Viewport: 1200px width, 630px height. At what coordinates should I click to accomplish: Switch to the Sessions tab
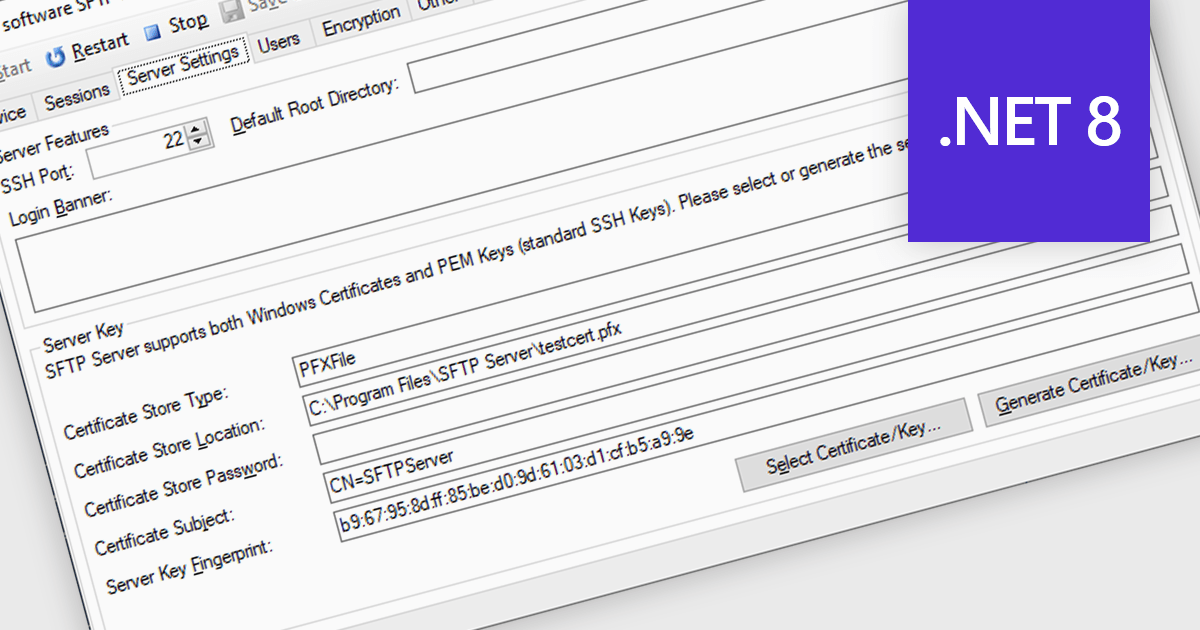coord(75,91)
